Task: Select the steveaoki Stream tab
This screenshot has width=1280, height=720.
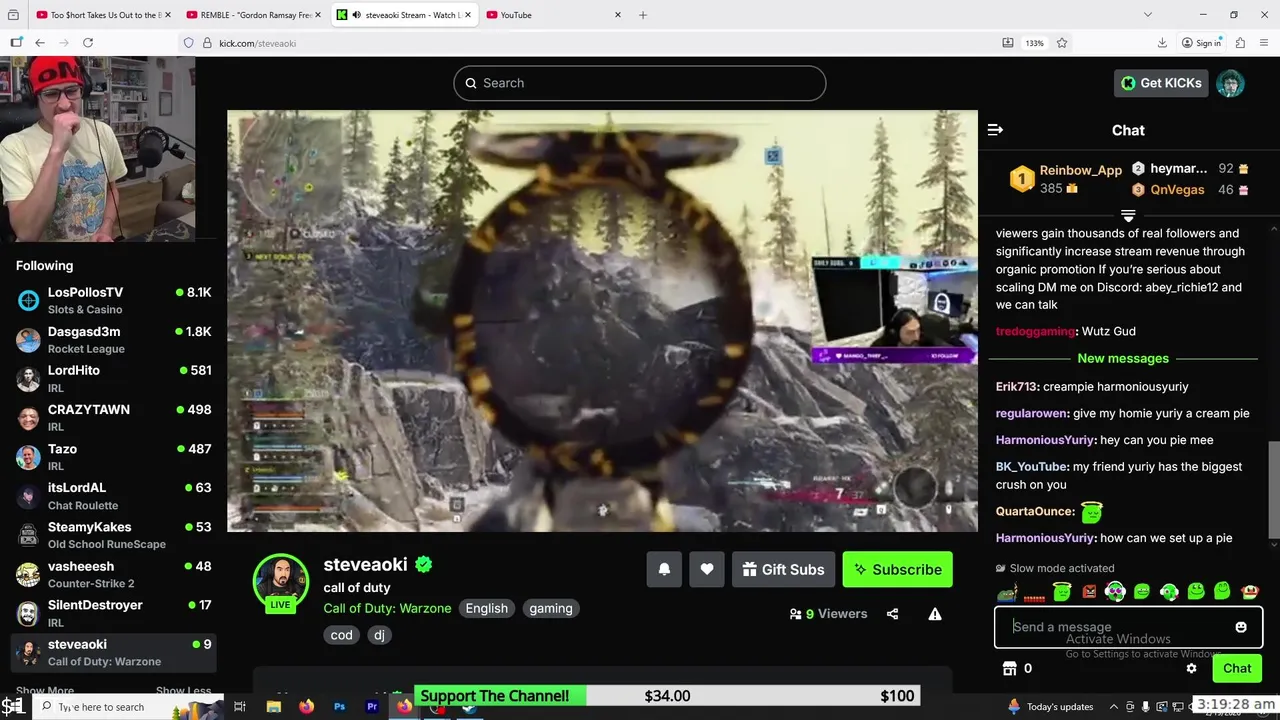Action: [404, 15]
